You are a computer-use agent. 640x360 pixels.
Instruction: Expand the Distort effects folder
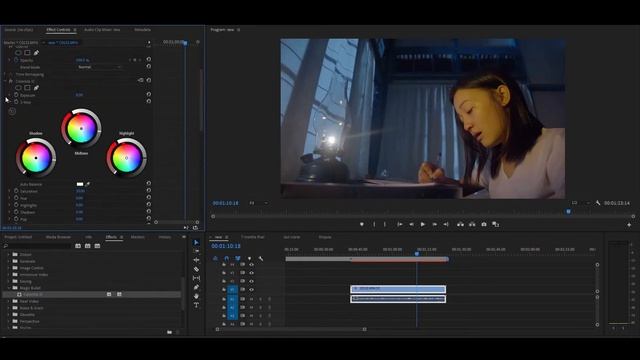point(9,254)
